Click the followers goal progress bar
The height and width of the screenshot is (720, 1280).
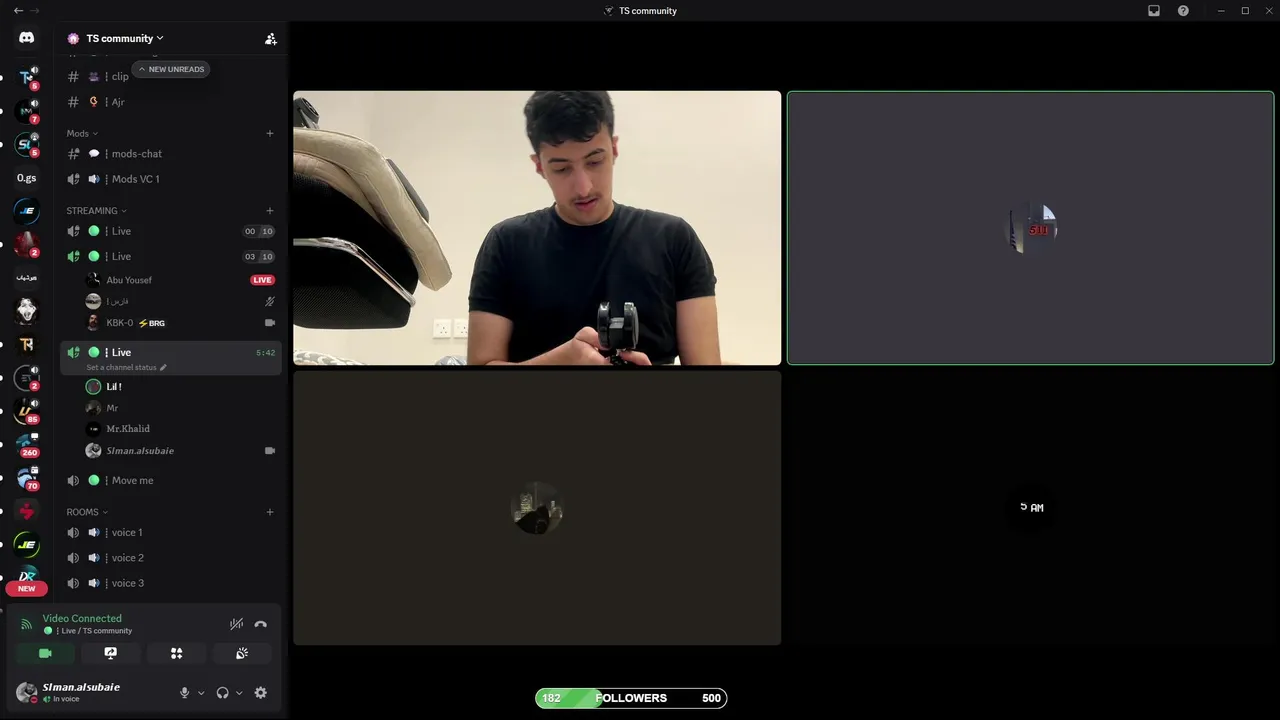(x=631, y=698)
